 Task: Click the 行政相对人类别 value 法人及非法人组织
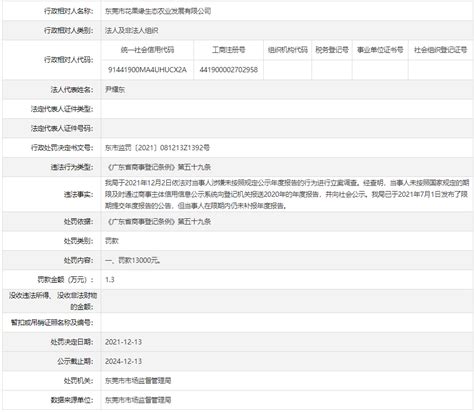131,30
